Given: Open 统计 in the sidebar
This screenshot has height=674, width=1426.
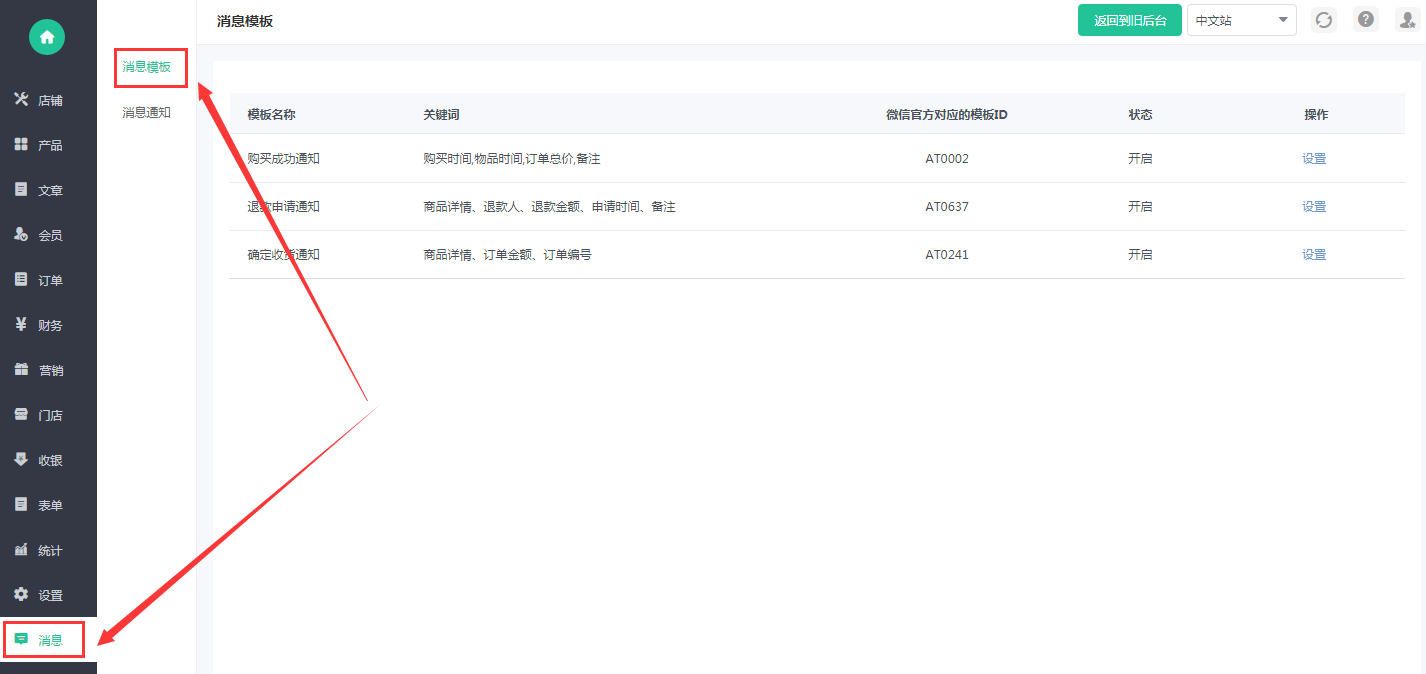Looking at the screenshot, I should pyautogui.click(x=48, y=550).
